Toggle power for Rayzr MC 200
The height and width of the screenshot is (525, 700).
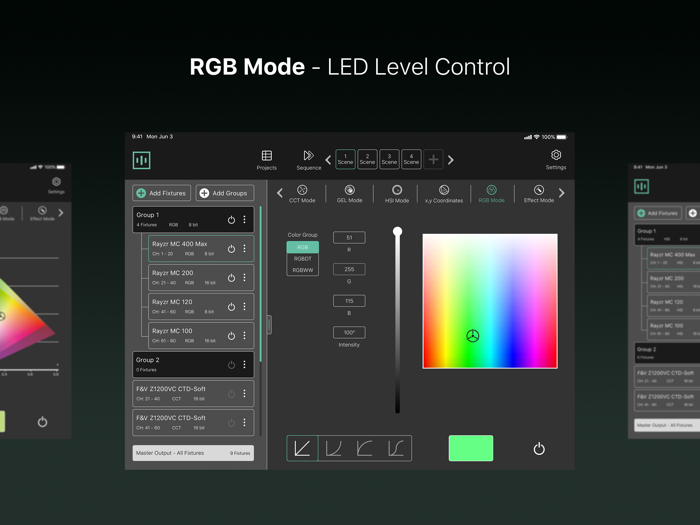pyautogui.click(x=231, y=278)
